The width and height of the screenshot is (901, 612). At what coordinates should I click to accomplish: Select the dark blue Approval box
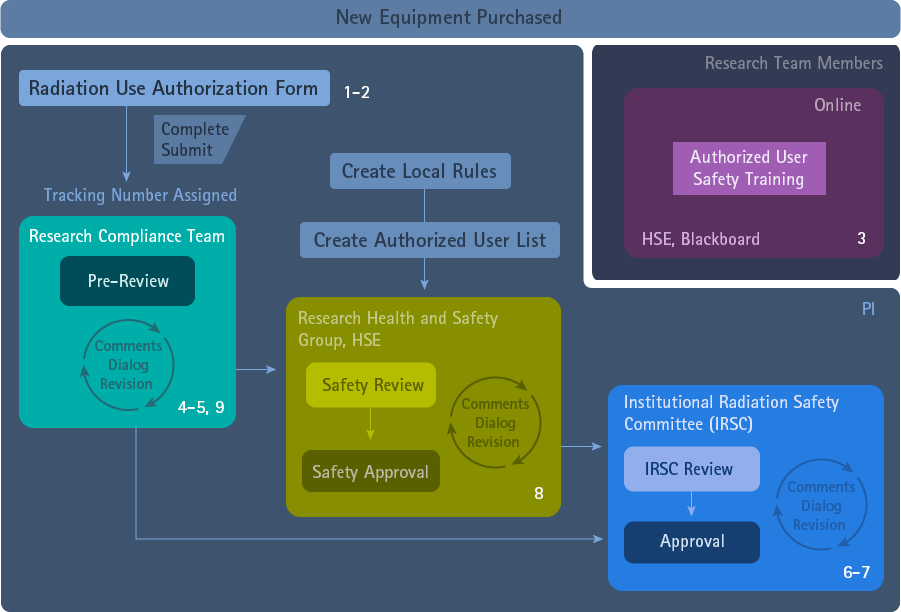(692, 542)
